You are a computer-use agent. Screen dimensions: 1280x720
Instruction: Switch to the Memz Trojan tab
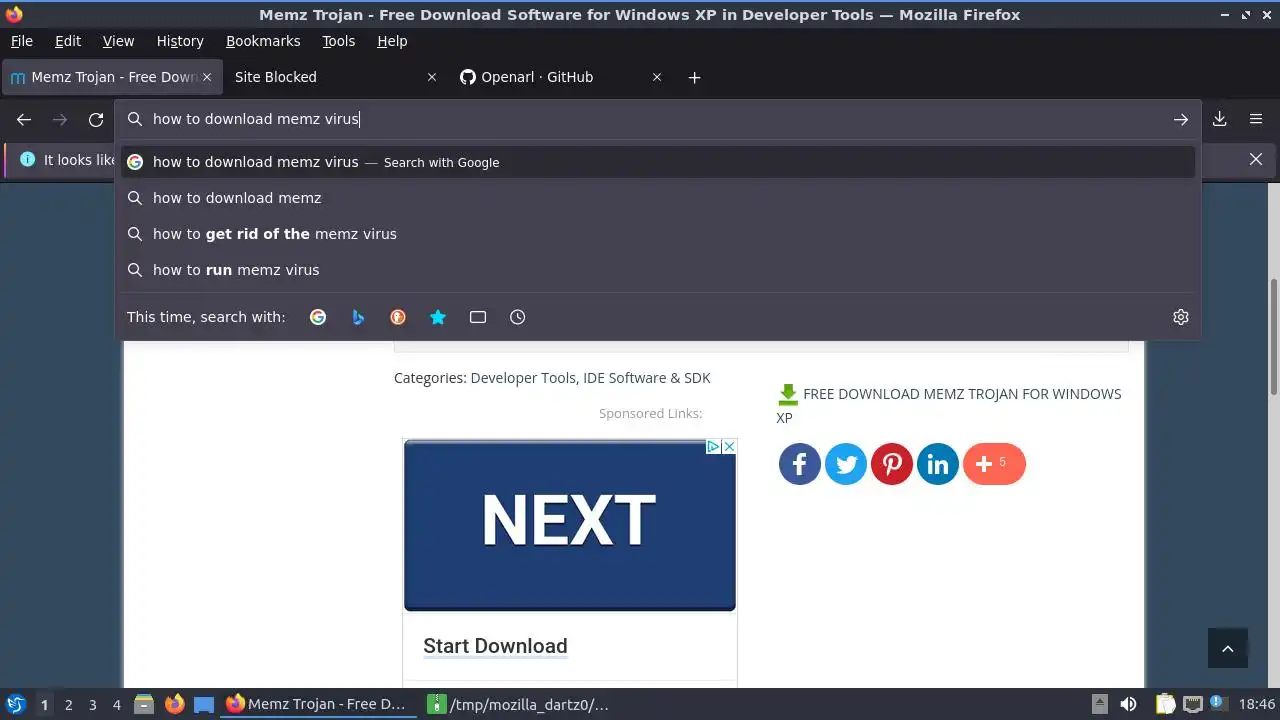(x=113, y=77)
